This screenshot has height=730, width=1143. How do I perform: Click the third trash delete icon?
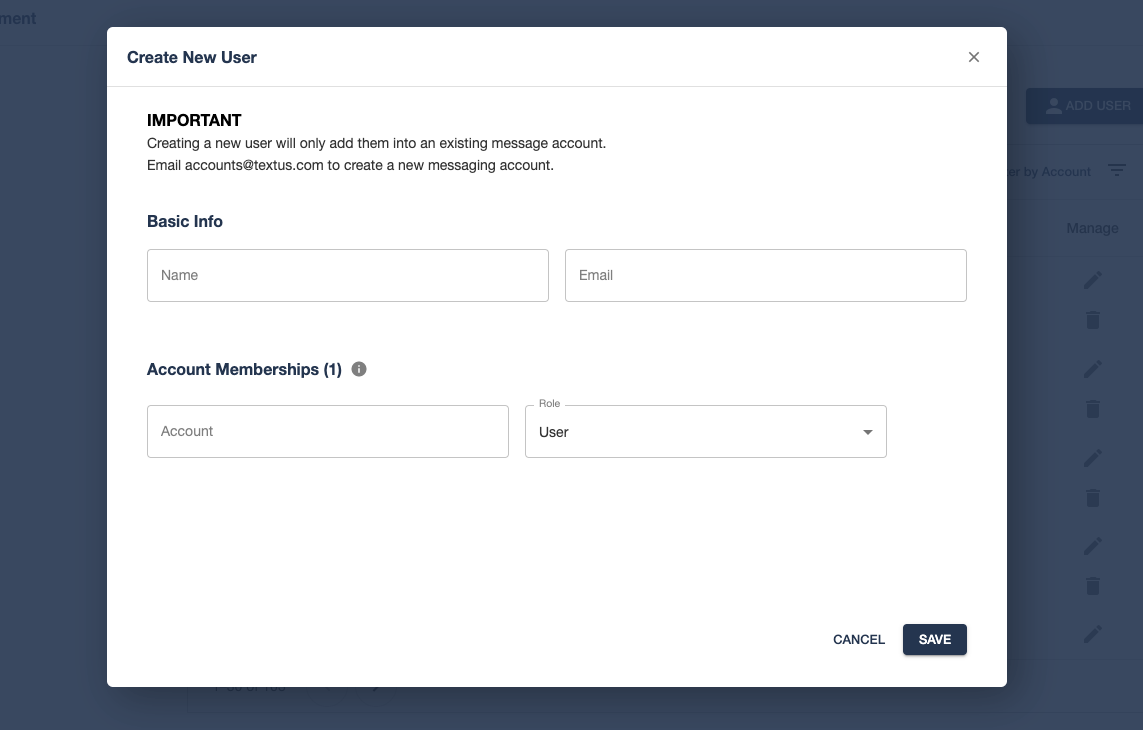click(x=1092, y=497)
